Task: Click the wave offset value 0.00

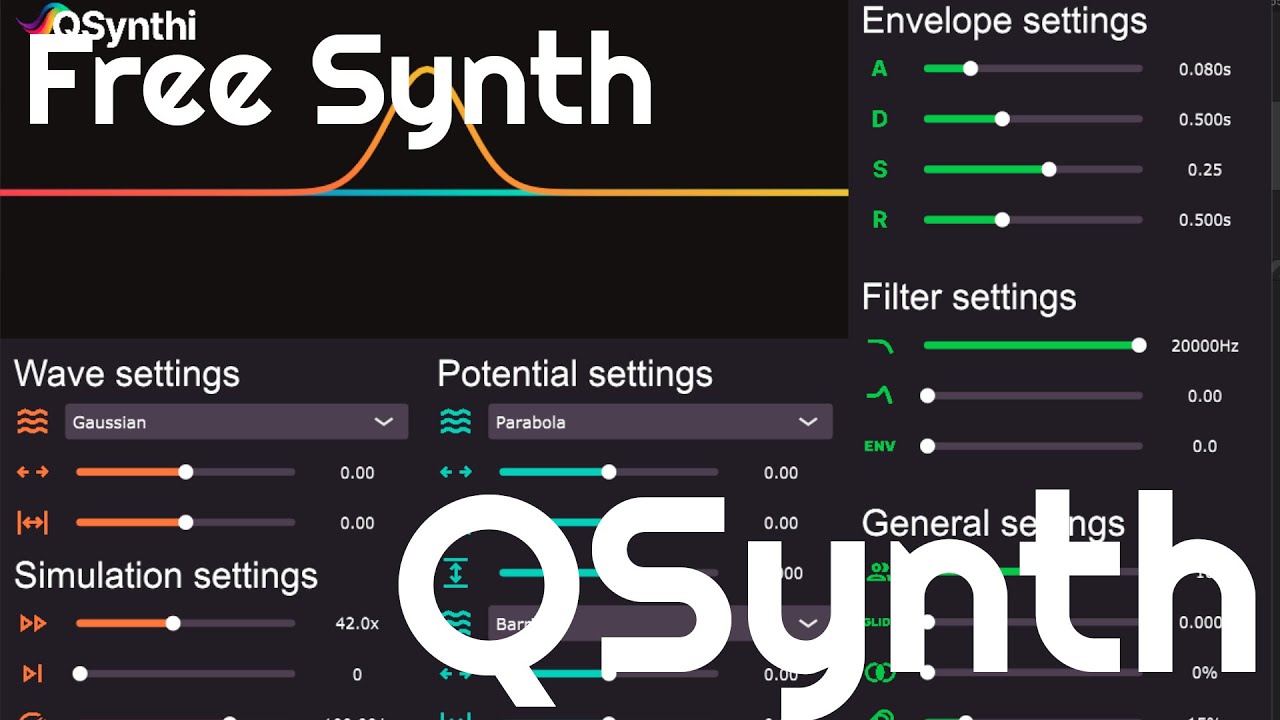Action: [x=357, y=473]
